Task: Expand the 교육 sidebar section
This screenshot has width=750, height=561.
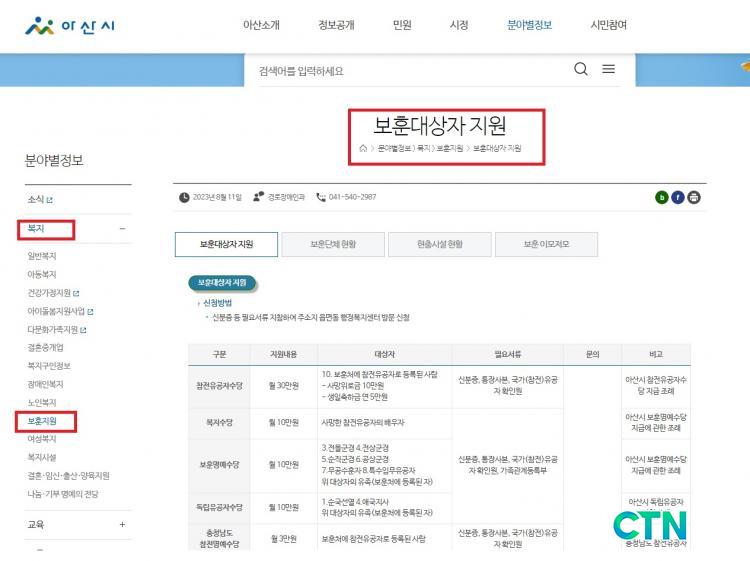Action: [122, 524]
